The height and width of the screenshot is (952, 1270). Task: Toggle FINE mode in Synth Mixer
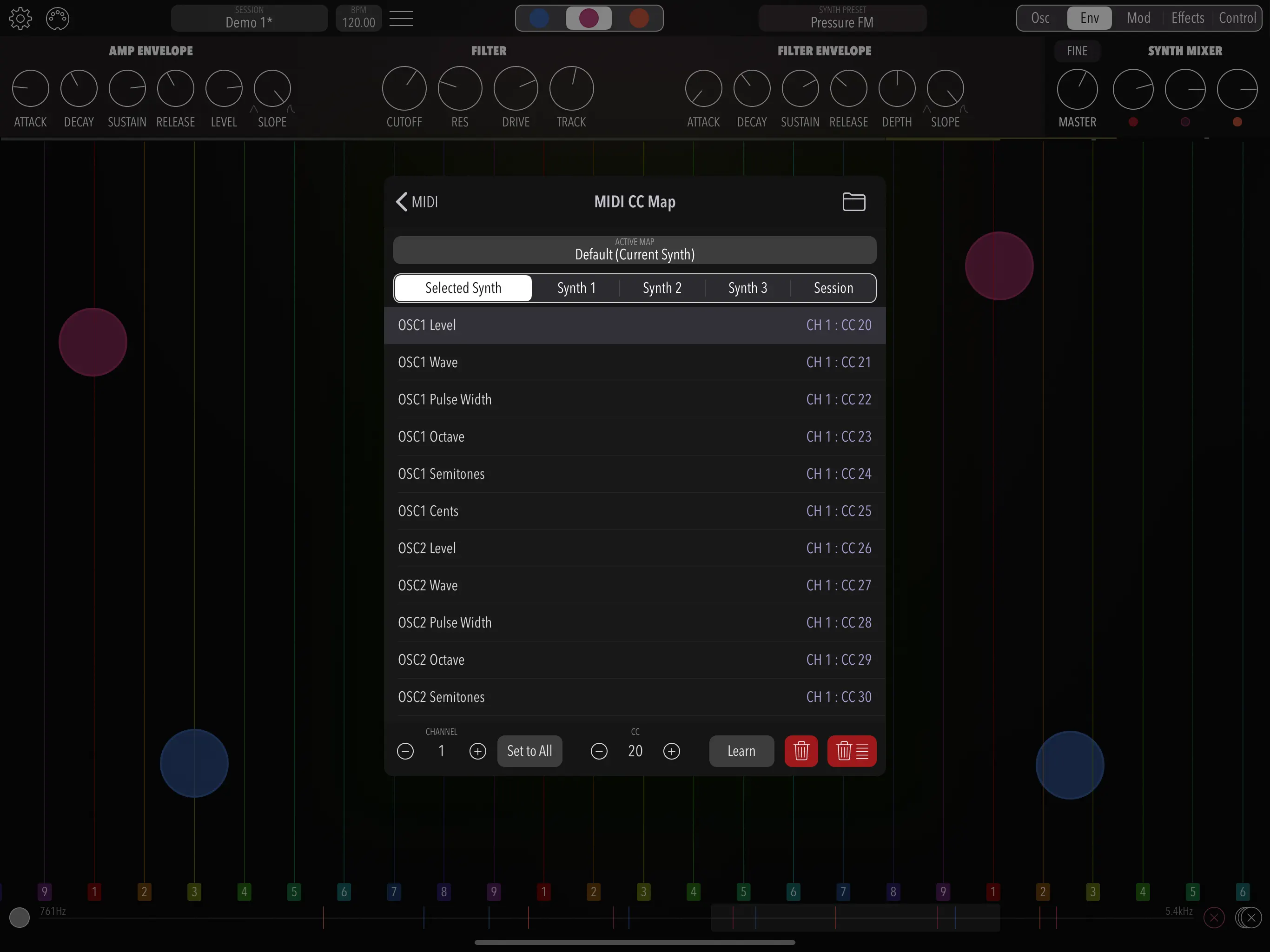[x=1077, y=51]
